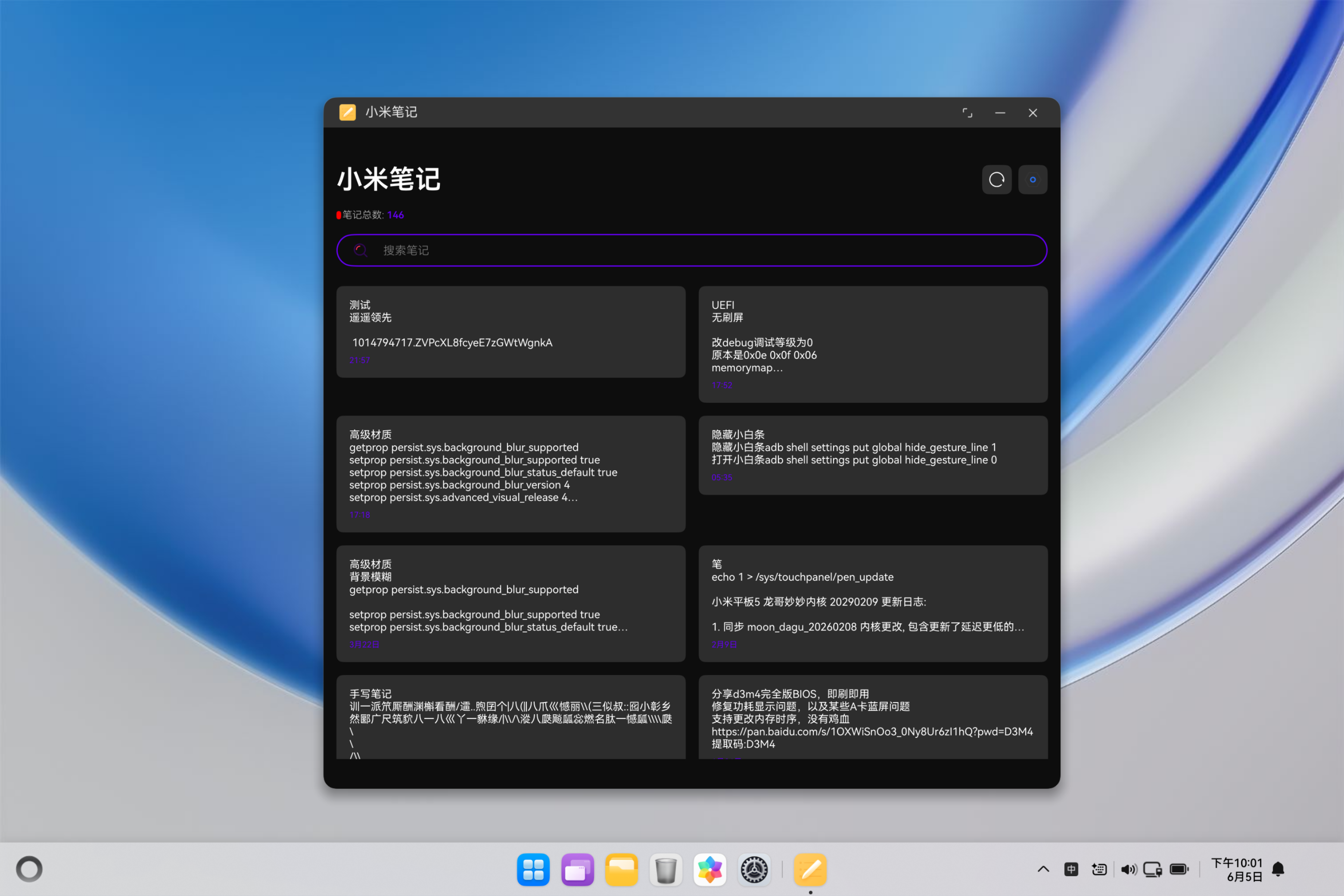
Task: Open the volume speaker control
Action: (1128, 869)
